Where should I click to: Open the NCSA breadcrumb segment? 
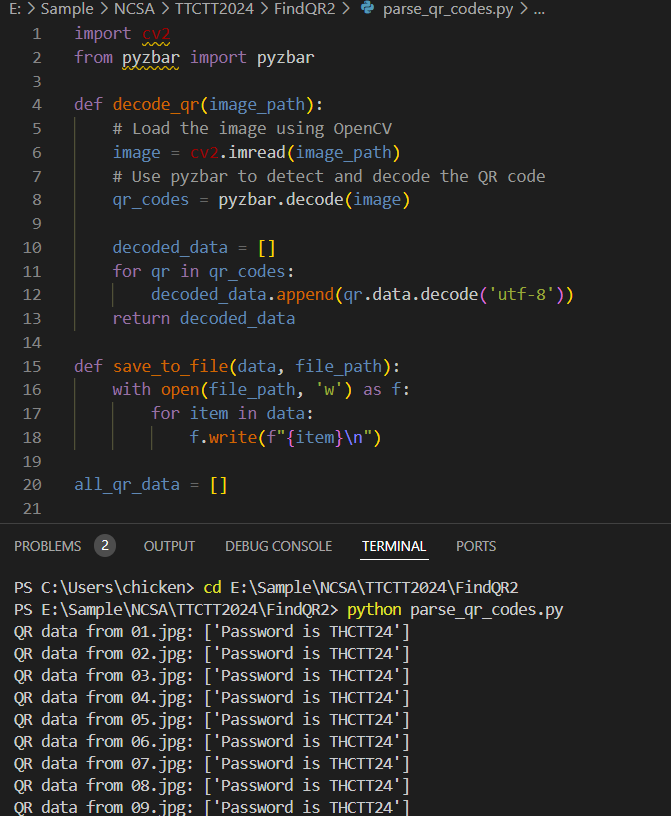pyautogui.click(x=134, y=8)
